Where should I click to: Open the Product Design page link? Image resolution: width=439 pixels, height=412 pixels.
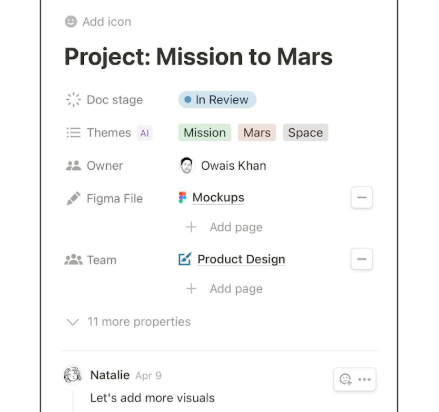(241, 259)
